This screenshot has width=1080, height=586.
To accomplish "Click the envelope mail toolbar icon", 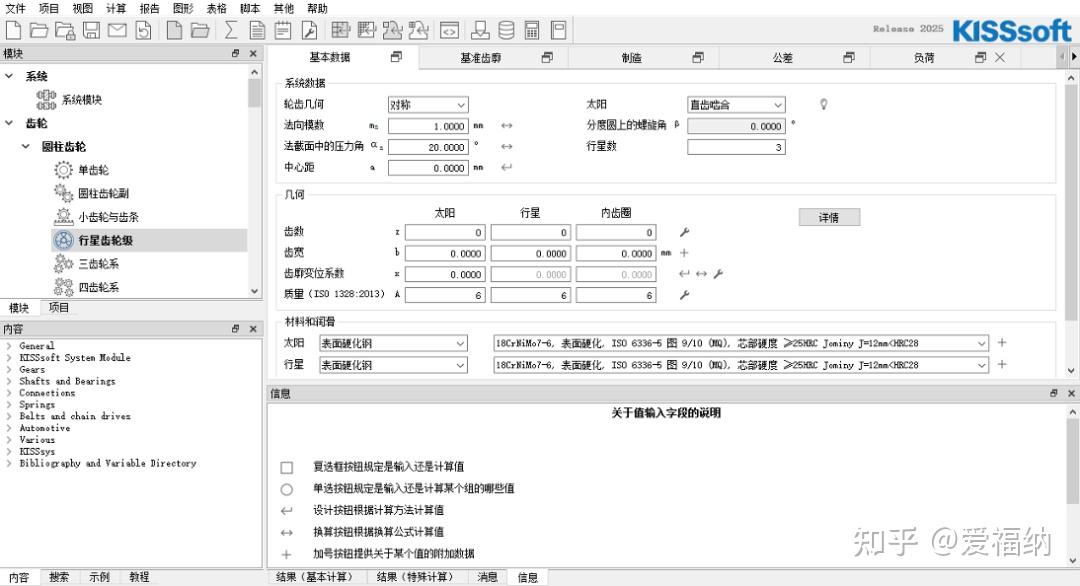I will click(117, 30).
